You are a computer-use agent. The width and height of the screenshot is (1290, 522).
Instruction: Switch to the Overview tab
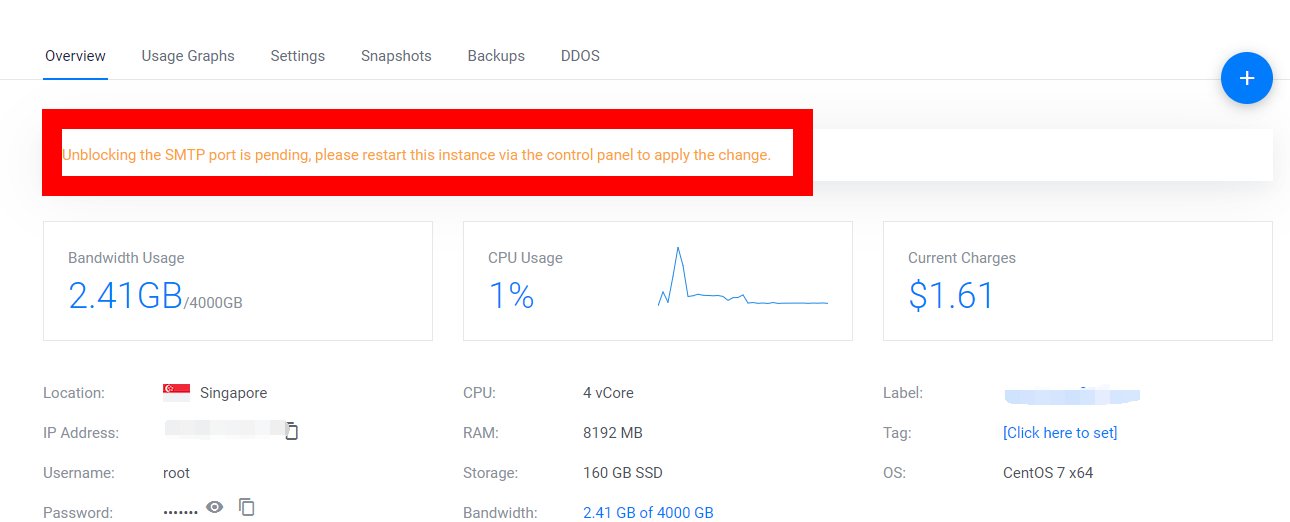pyautogui.click(x=75, y=56)
